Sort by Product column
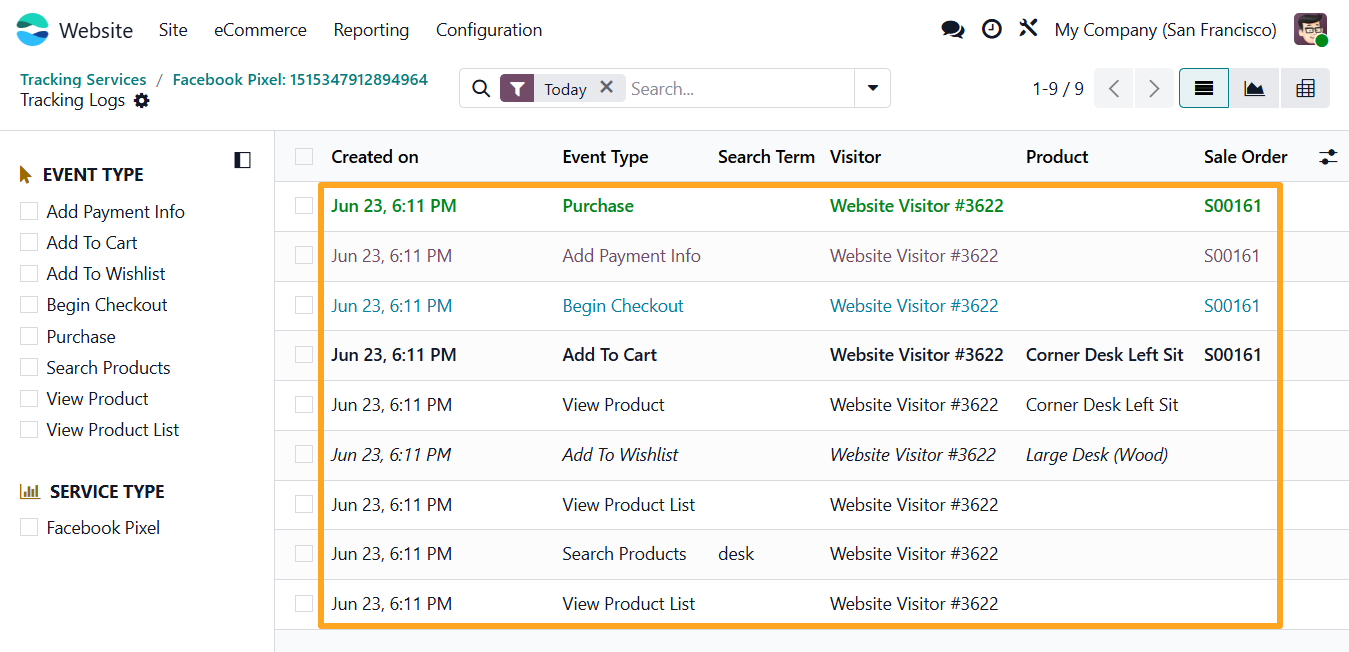Image resolution: width=1349 pixels, height=652 pixels. coord(1057,157)
